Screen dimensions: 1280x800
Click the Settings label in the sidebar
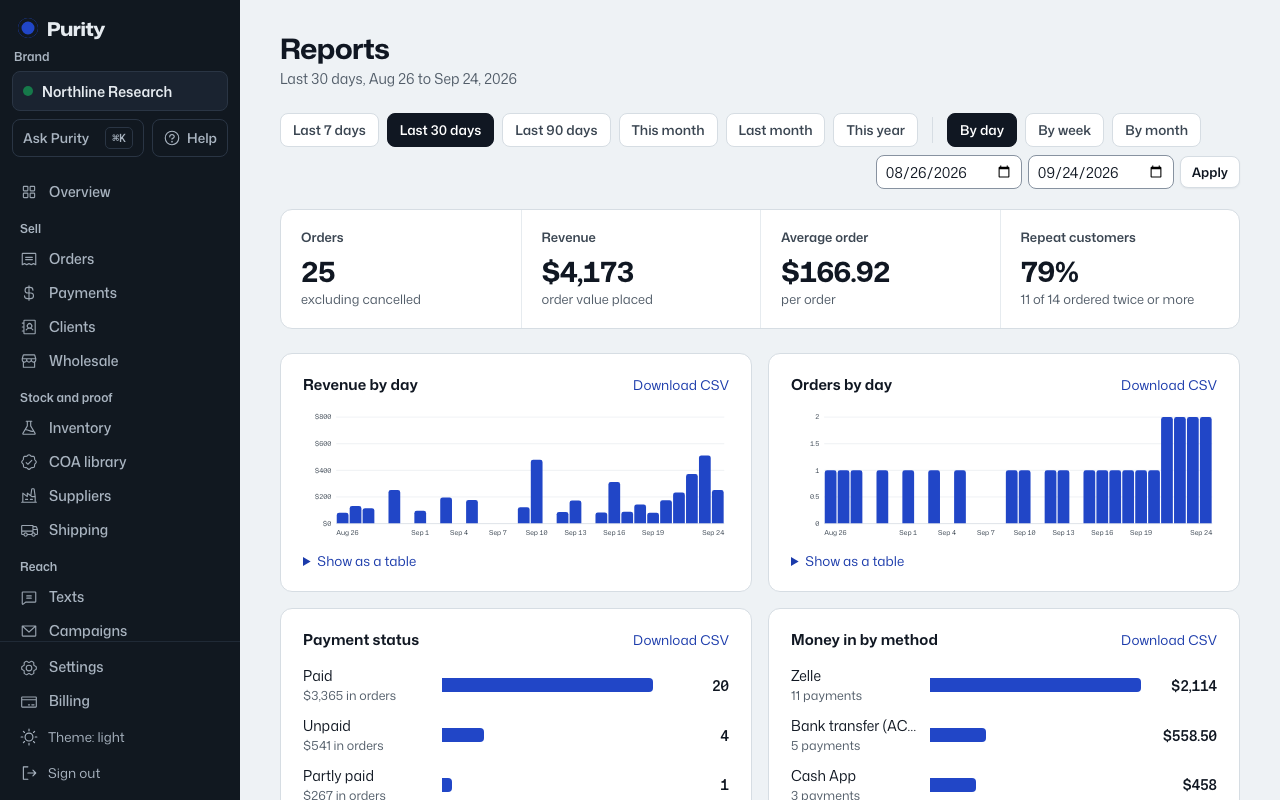[76, 667]
